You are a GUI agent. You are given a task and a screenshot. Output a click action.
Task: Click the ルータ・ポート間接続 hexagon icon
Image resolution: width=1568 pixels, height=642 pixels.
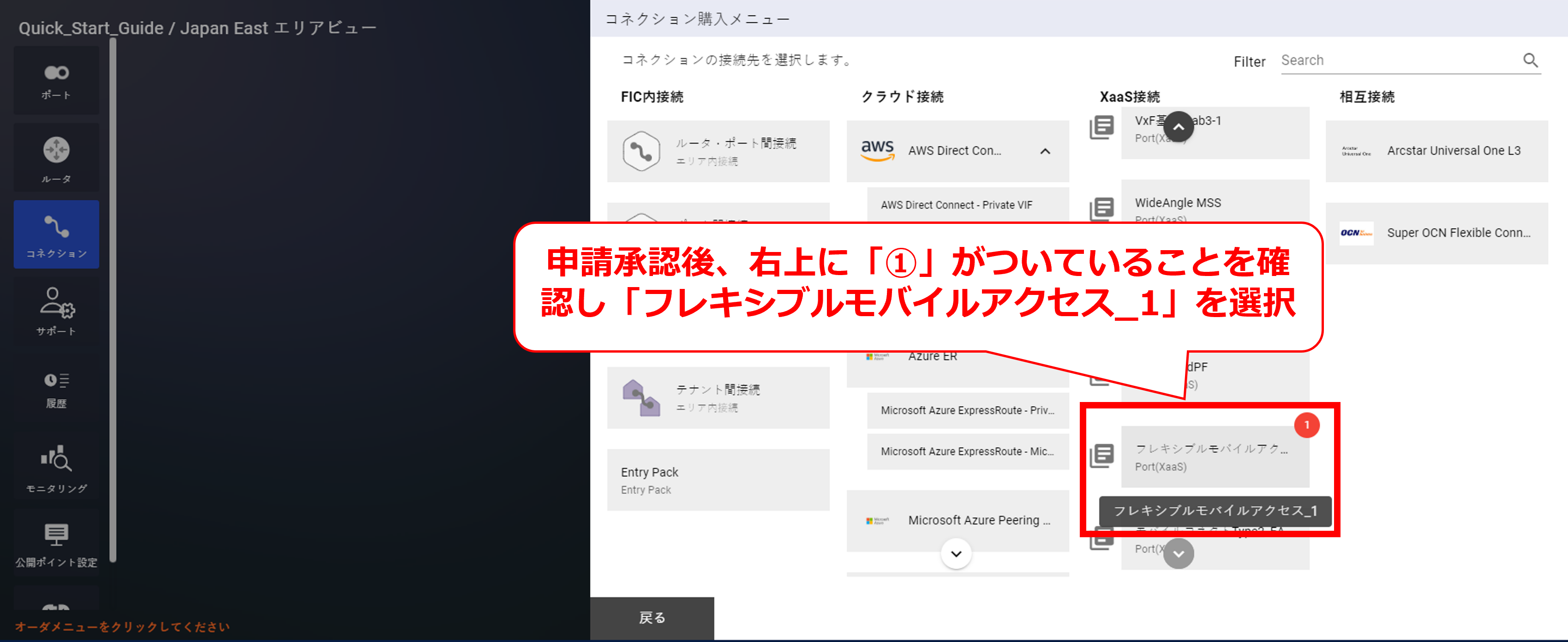641,151
